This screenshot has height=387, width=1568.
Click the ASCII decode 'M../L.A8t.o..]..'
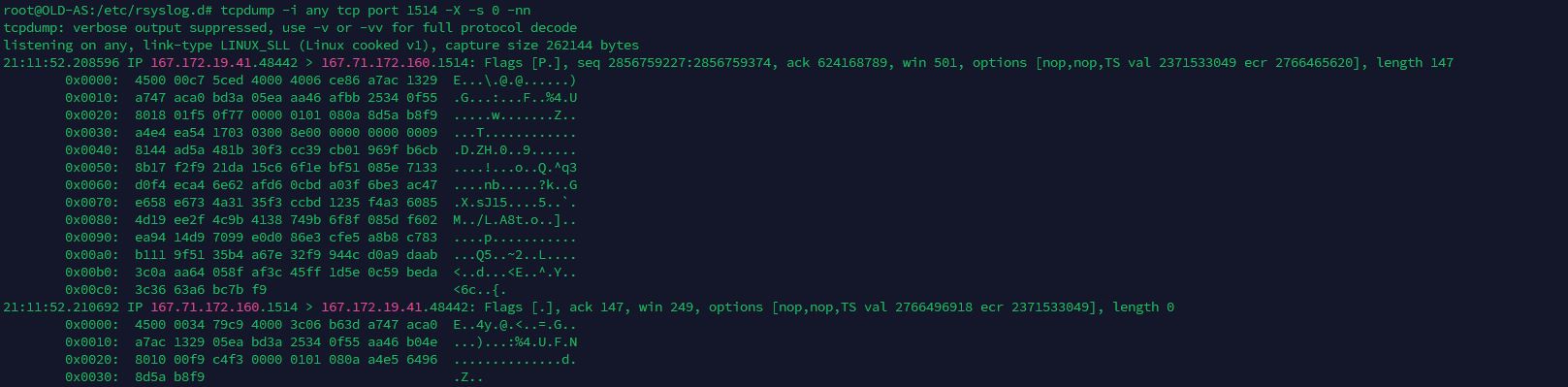click(x=515, y=219)
